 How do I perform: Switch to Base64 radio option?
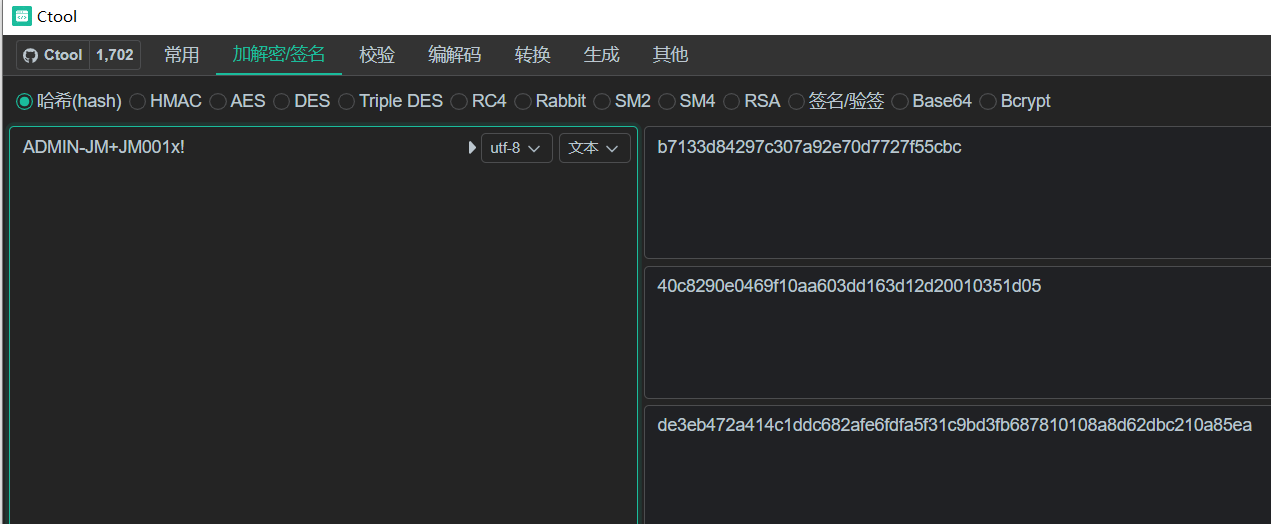click(900, 101)
